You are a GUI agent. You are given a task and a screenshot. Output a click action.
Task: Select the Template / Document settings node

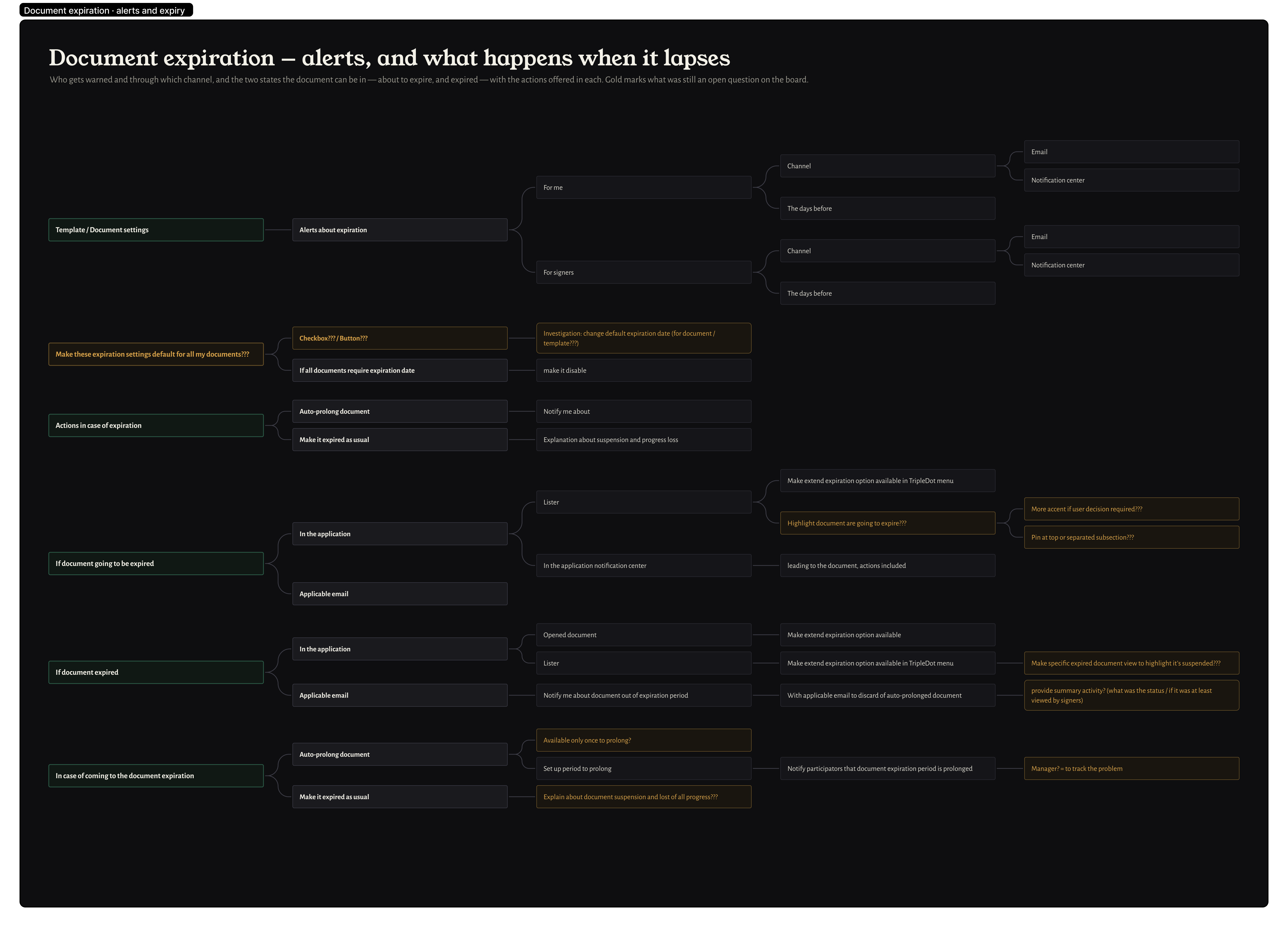(x=156, y=230)
